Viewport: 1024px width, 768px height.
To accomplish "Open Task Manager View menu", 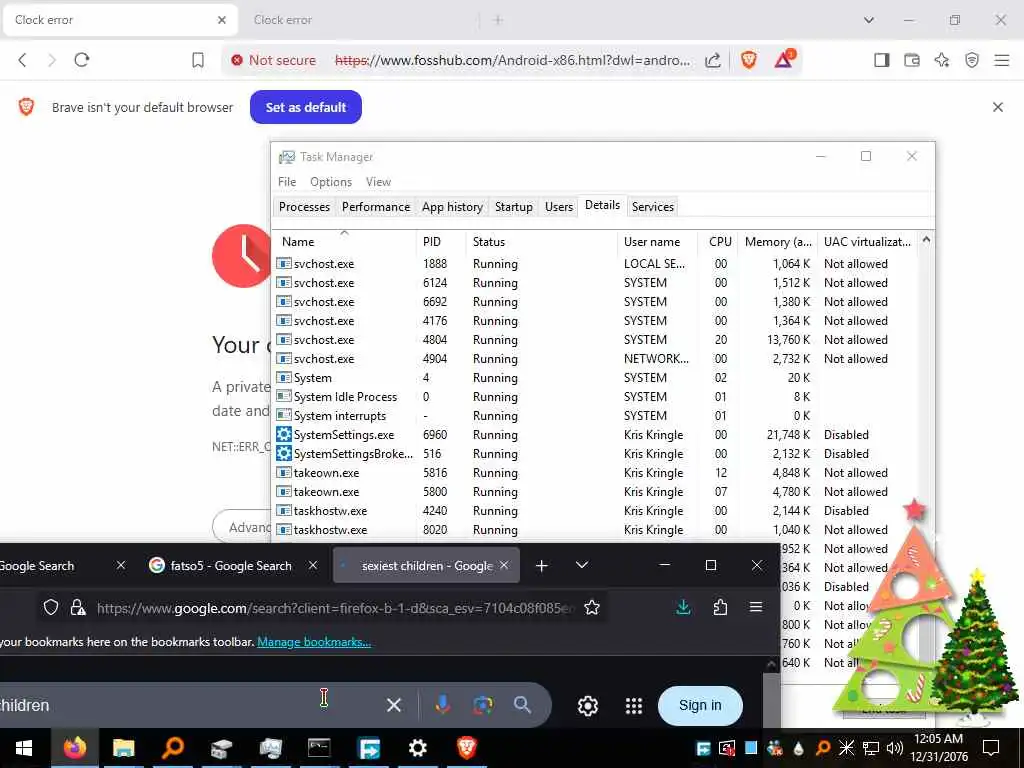I will point(378,182).
